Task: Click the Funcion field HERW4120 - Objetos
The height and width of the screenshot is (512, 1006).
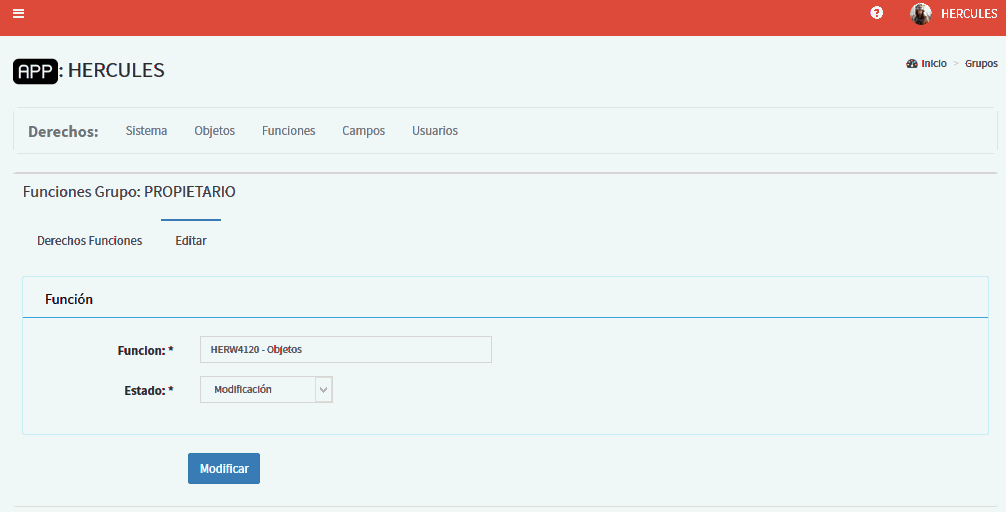Action: [x=346, y=350]
